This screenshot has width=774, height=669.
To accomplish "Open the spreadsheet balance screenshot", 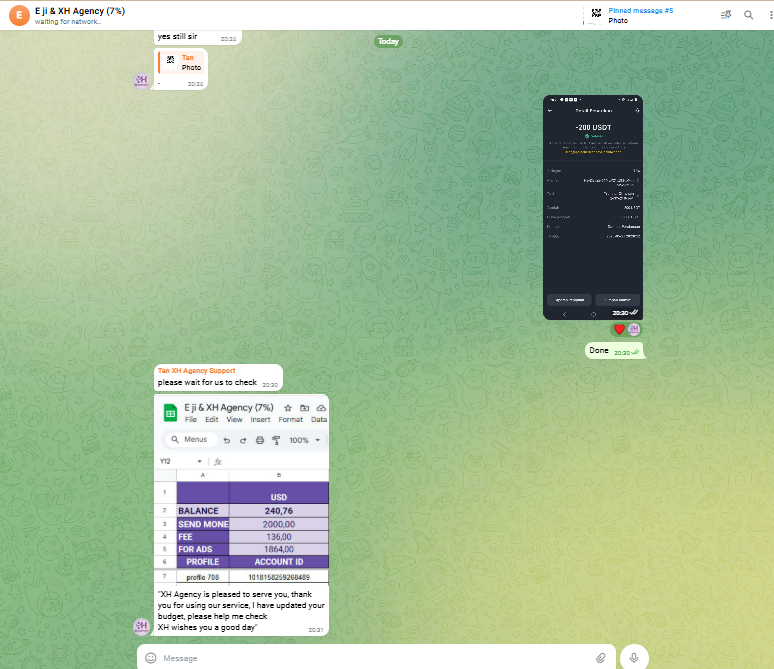I will 241,489.
